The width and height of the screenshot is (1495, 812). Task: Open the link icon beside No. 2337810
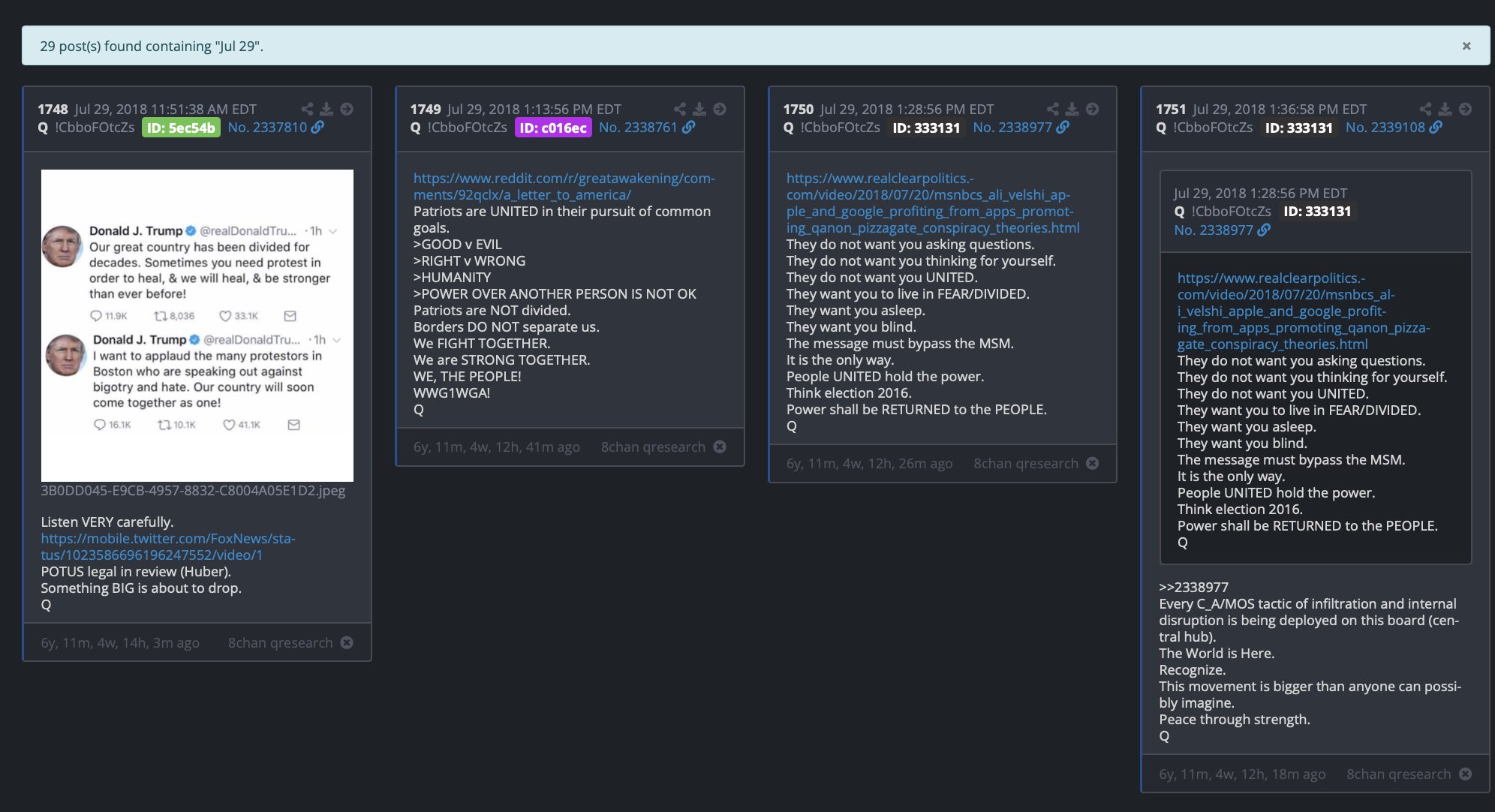pyautogui.click(x=318, y=127)
